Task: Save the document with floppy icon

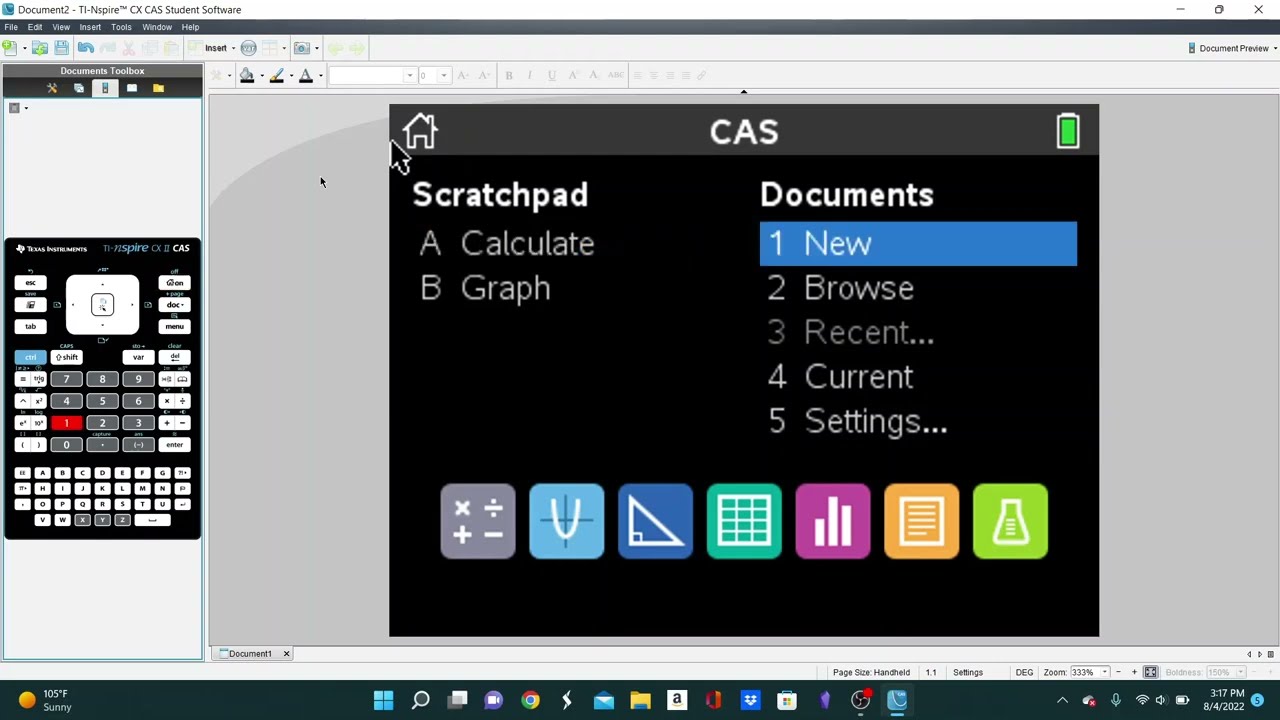Action: [62, 48]
